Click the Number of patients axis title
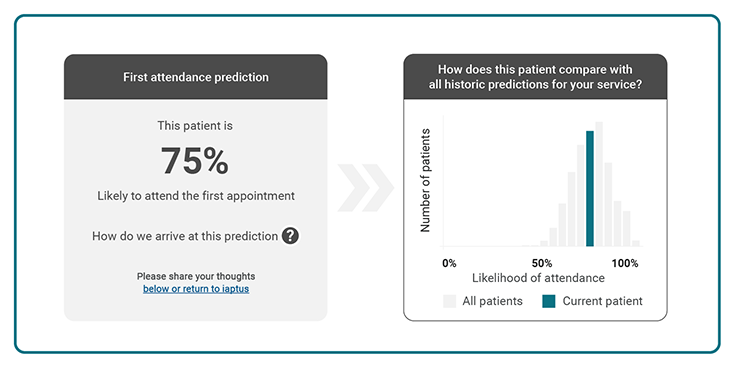735x368 pixels. coord(425,180)
